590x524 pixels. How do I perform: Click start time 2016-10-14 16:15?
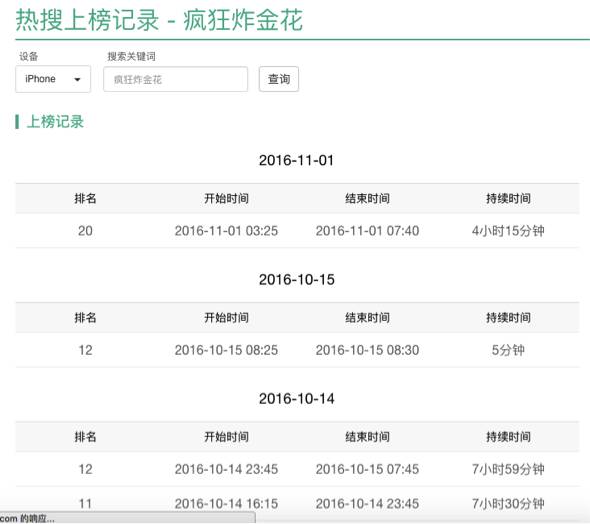tap(226, 503)
